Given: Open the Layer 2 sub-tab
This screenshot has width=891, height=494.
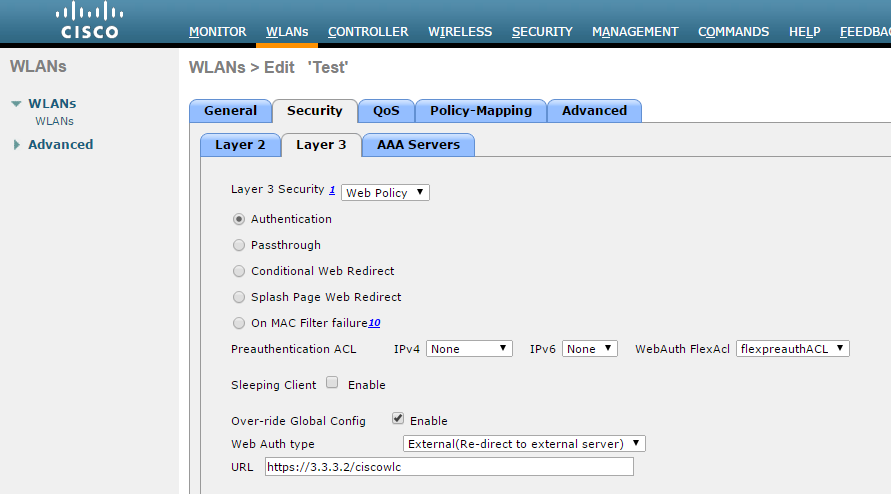Looking at the screenshot, I should tap(240, 145).
